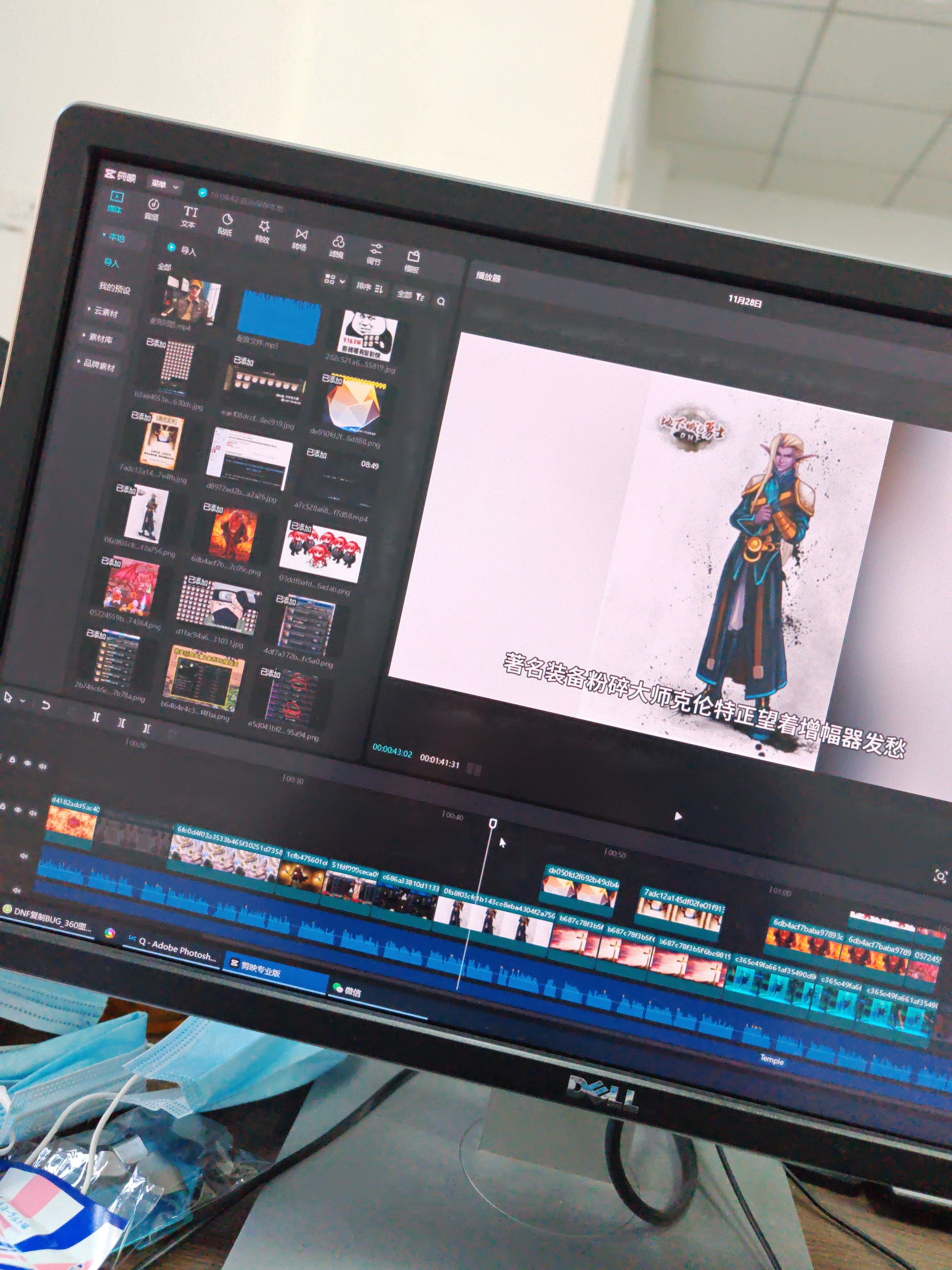Hide the top empty timeline track

pos(27,763)
